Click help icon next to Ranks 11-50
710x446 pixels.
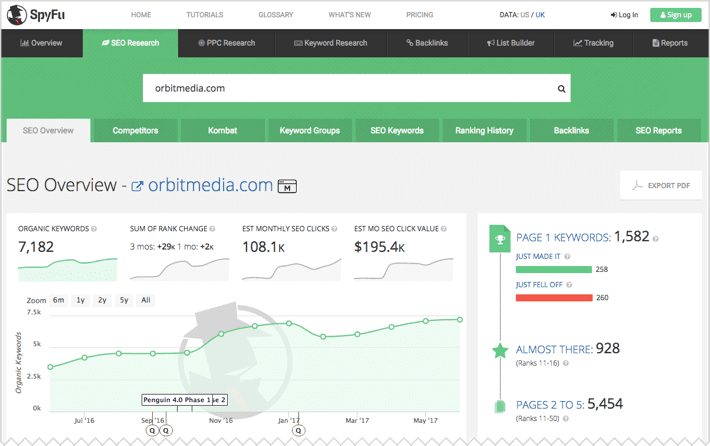point(566,418)
